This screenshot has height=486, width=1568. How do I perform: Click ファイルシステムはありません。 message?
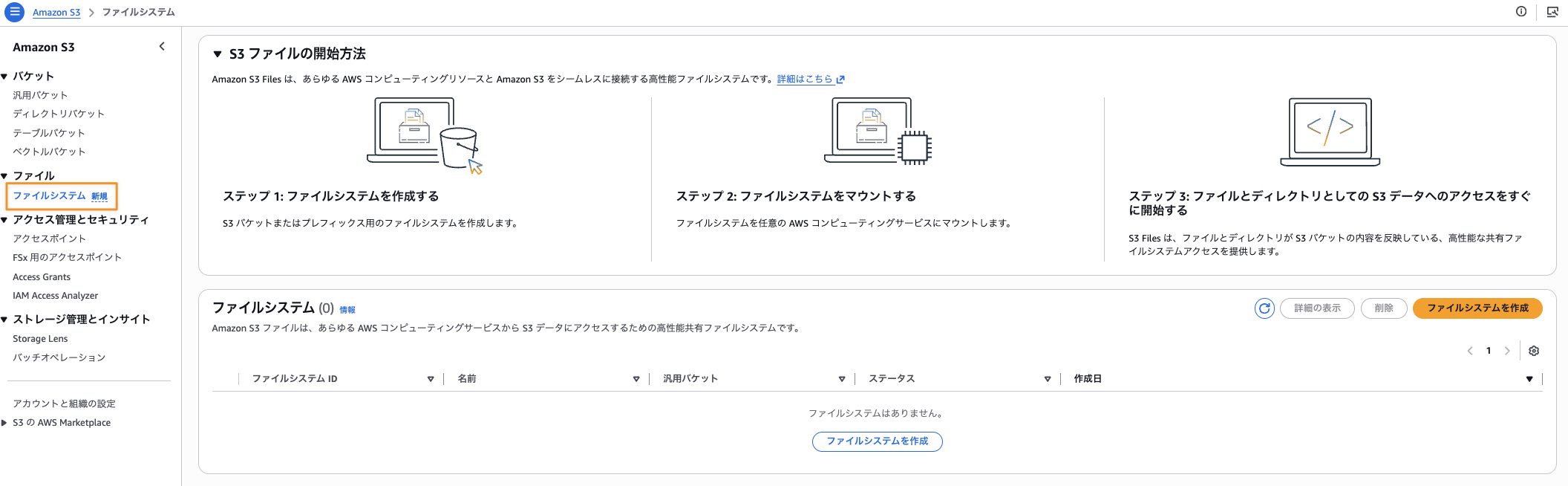[x=878, y=413]
